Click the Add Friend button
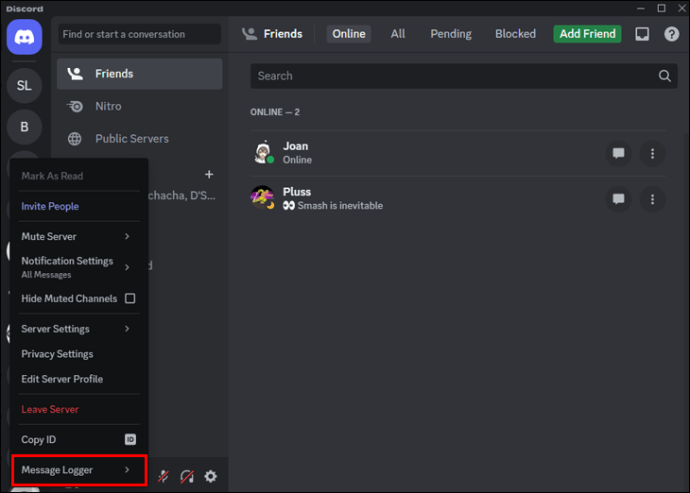The width and height of the screenshot is (690, 493). pyautogui.click(x=587, y=34)
